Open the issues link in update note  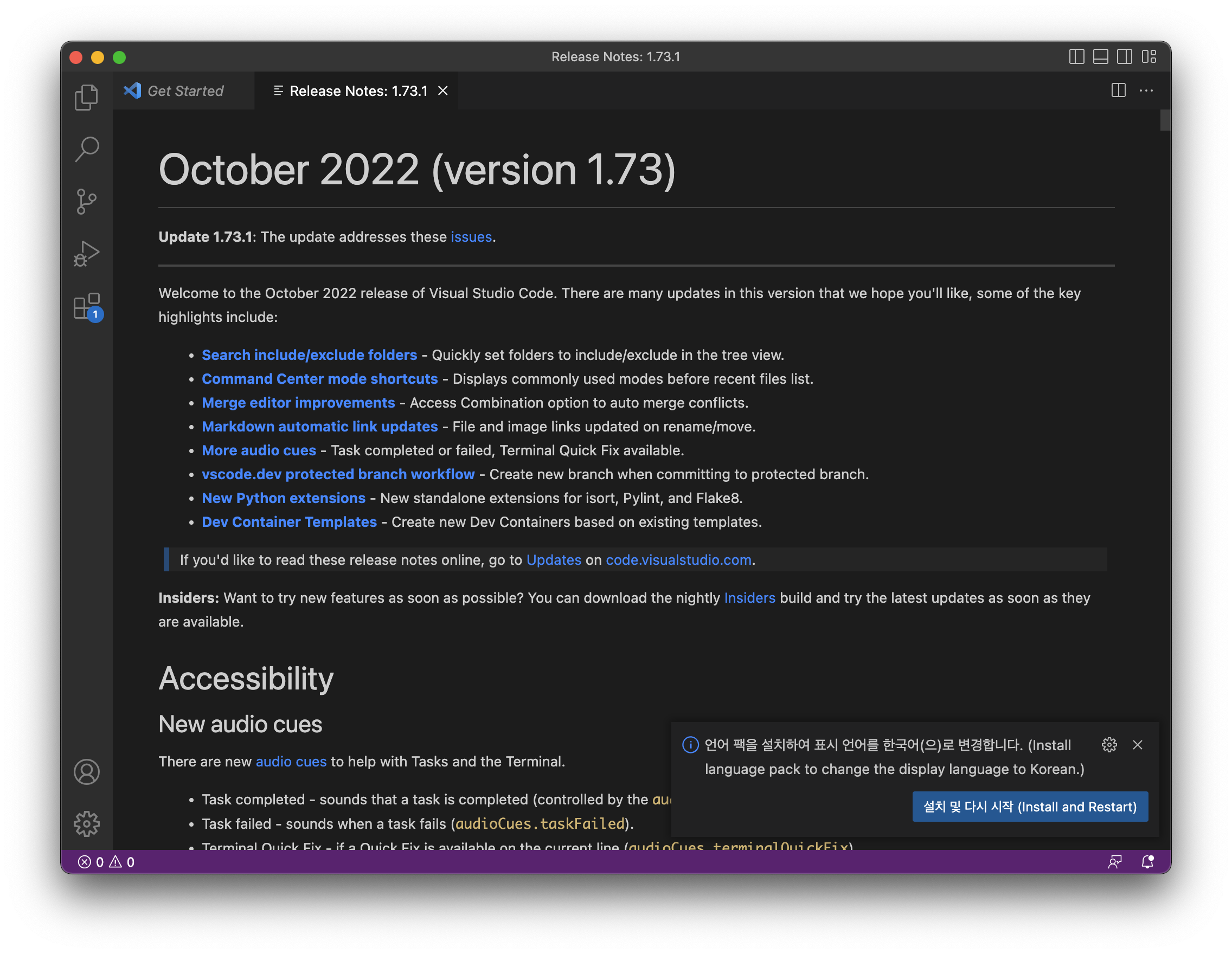pos(471,237)
